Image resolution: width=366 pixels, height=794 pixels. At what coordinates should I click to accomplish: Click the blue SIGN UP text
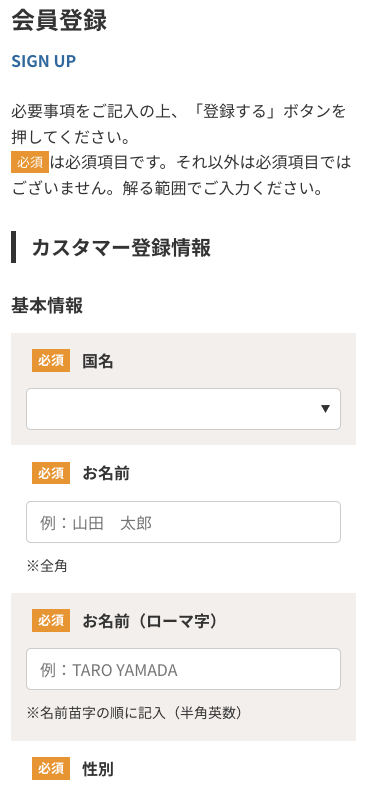[x=44, y=61]
